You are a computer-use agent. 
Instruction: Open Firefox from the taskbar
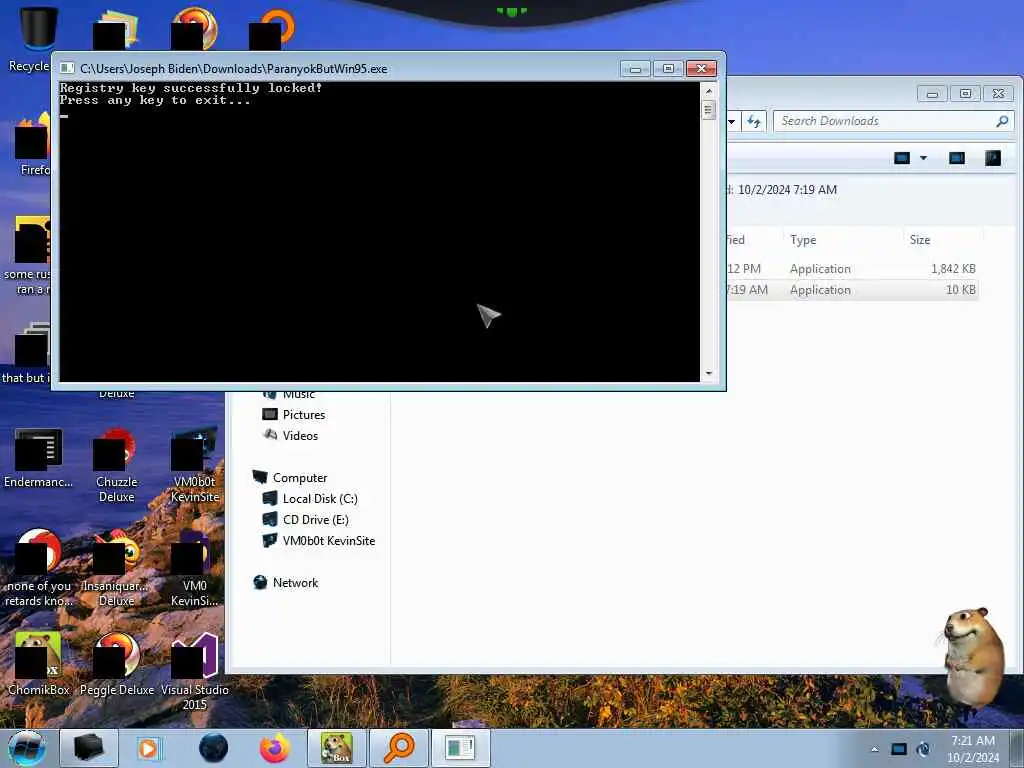tap(275, 748)
